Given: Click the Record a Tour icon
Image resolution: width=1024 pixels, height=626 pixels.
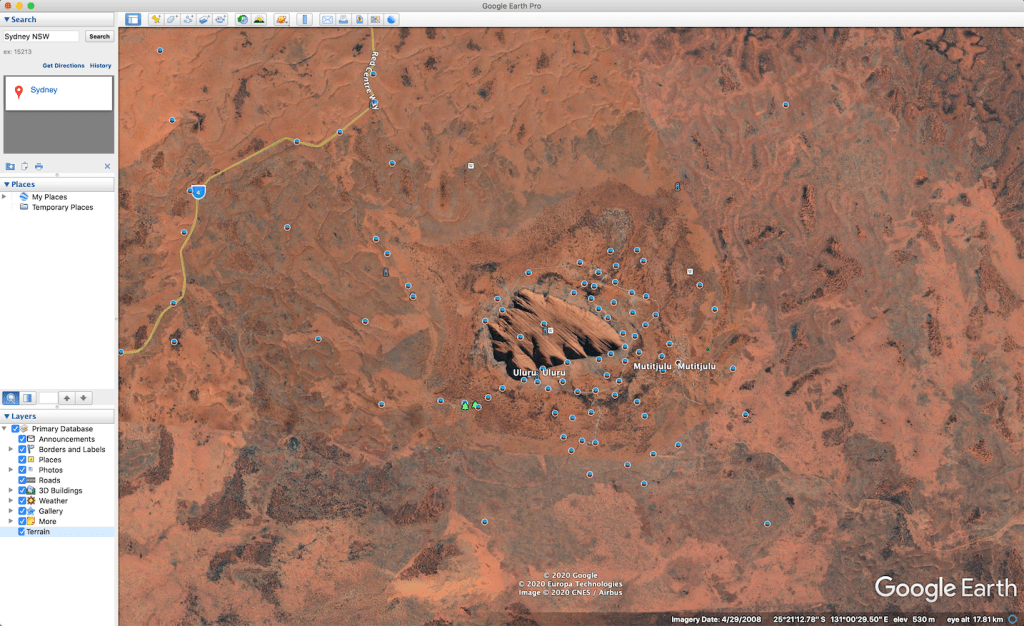Looking at the screenshot, I should [220, 20].
